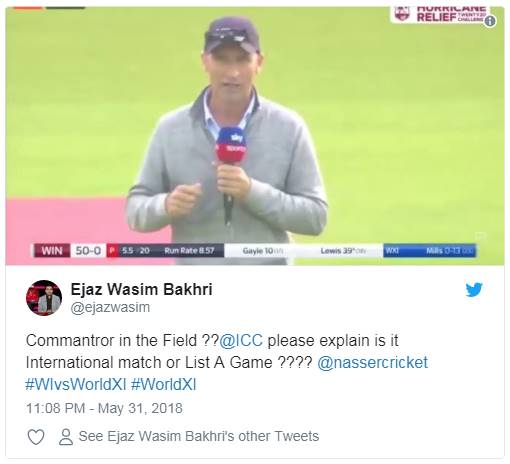Image resolution: width=510 pixels, height=464 pixels.
Task: Open the #WIvsWorldXI hashtag
Action: pos(76,384)
